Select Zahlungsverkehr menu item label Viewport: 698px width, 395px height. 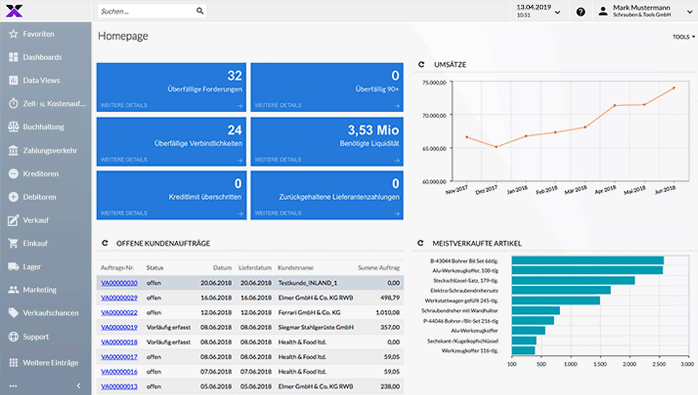pyautogui.click(x=50, y=151)
